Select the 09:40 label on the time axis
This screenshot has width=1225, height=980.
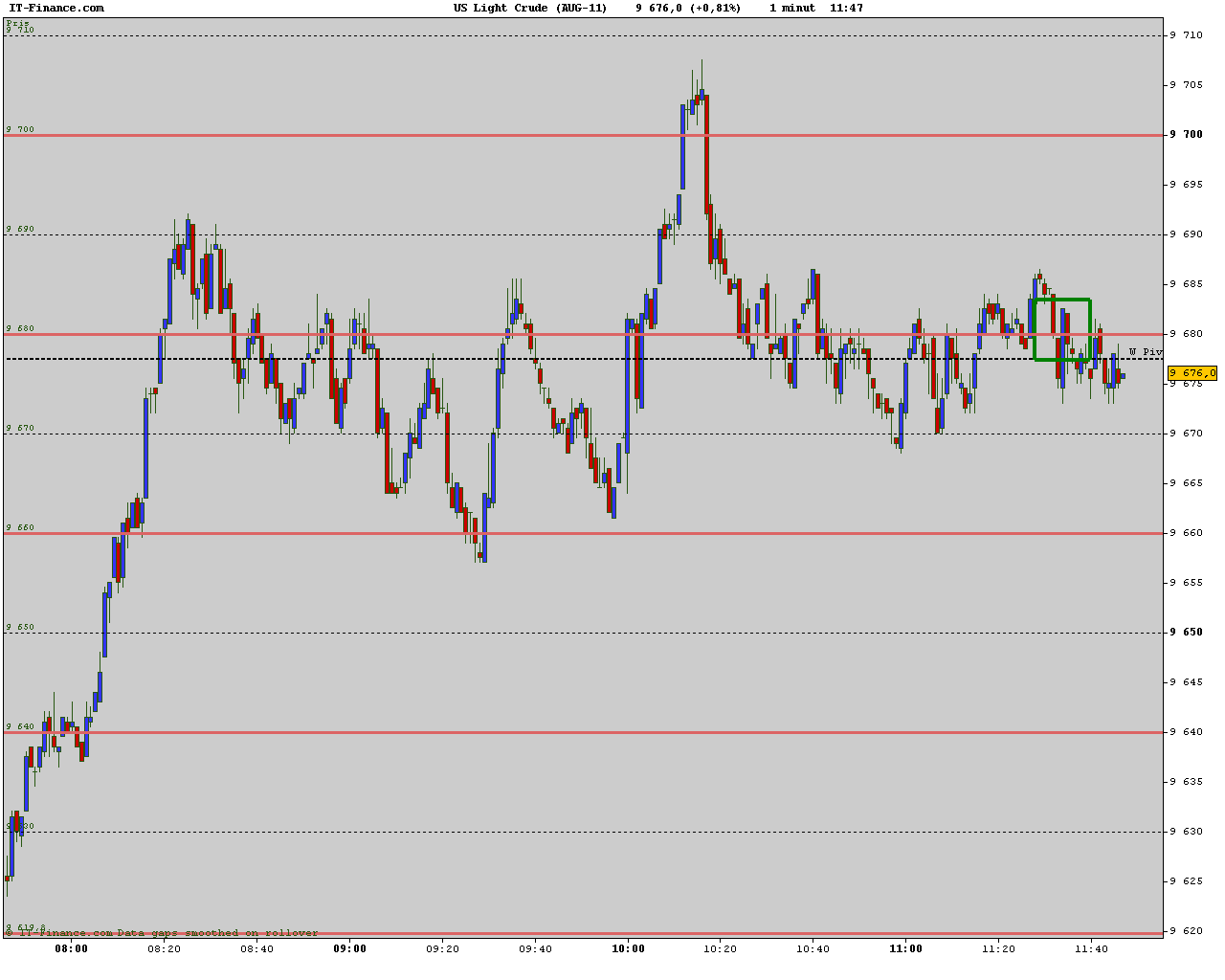tap(535, 949)
